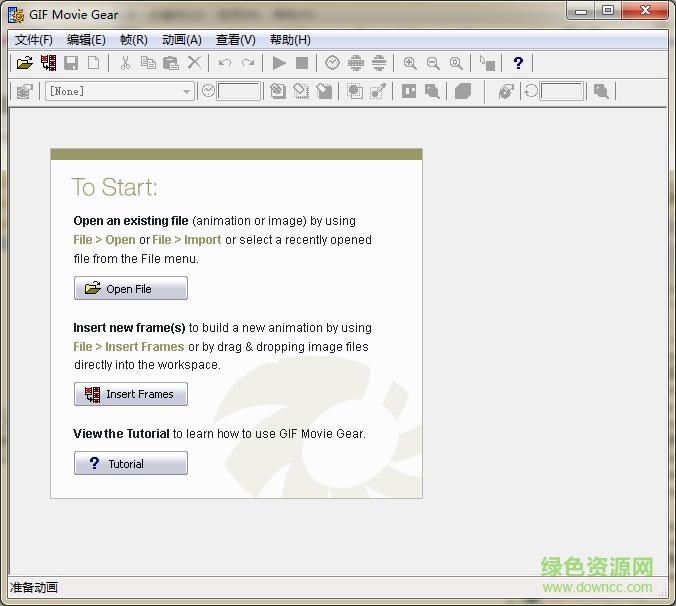Click the blue question mark Help icon
The image size is (676, 606).
(518, 63)
